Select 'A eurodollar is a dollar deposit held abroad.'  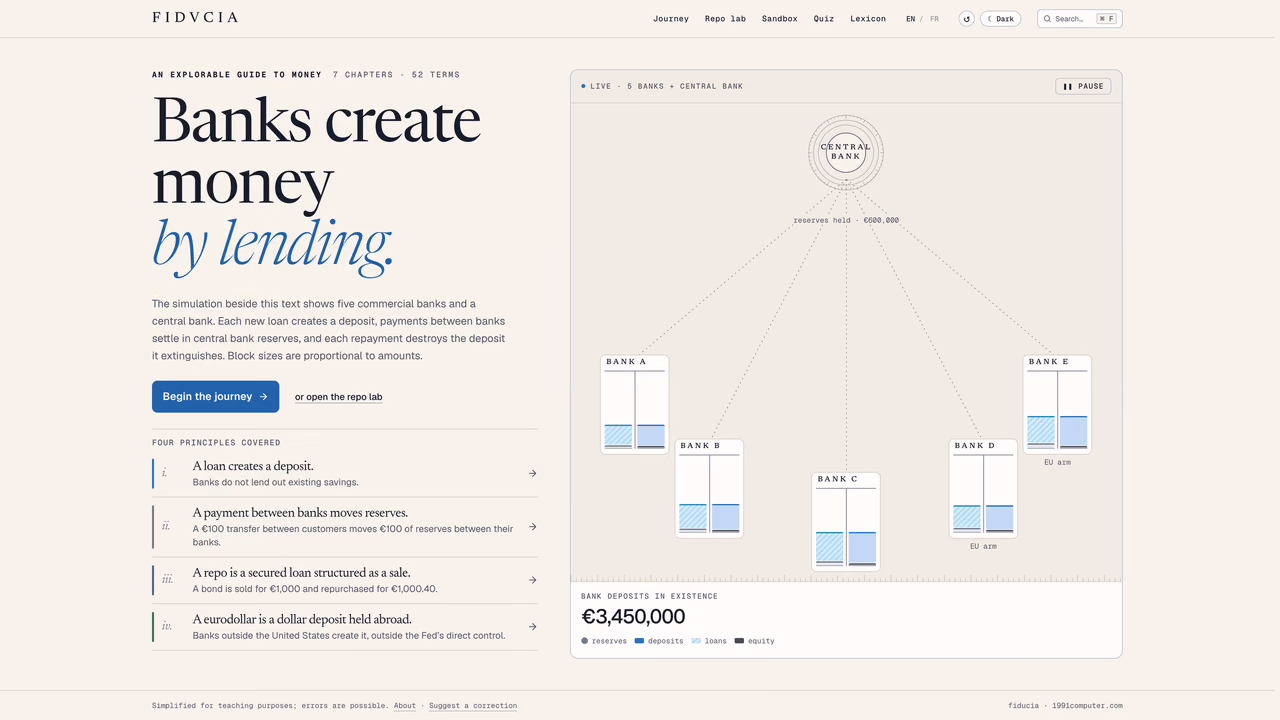pyautogui.click(x=345, y=627)
